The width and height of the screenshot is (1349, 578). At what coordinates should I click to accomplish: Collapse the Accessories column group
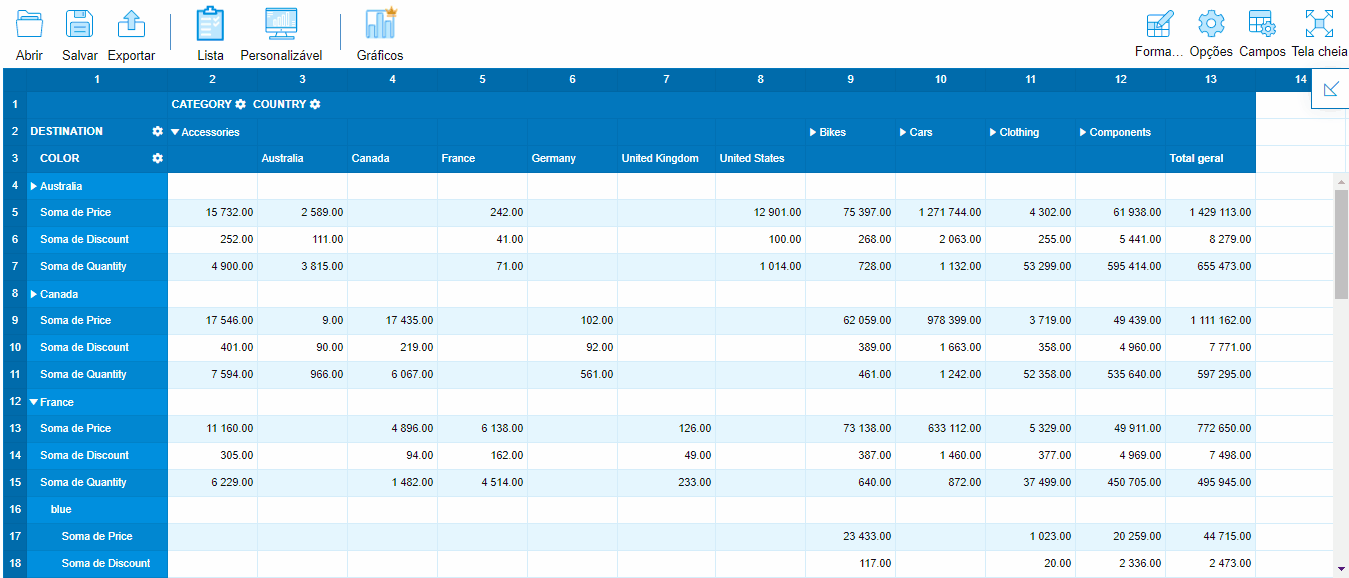(175, 132)
